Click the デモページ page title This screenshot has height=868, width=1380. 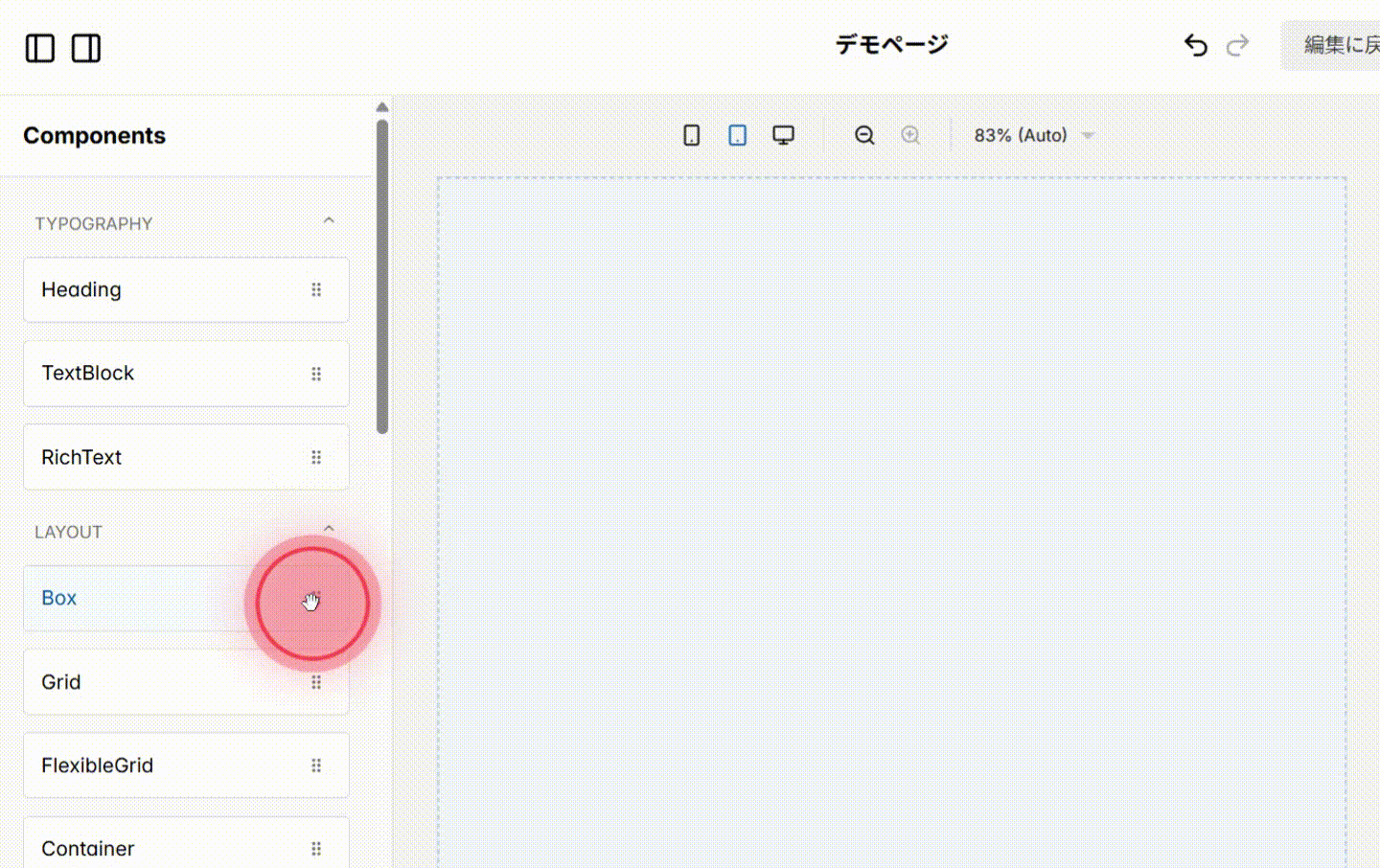[890, 44]
